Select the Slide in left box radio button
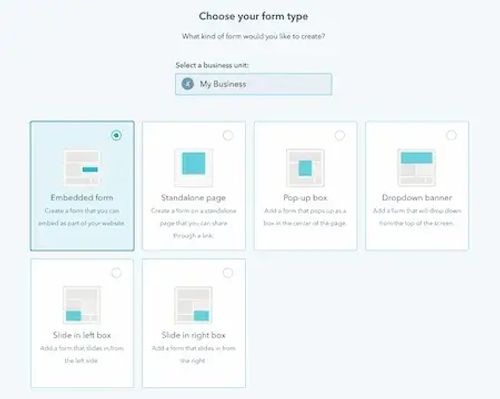The width and height of the screenshot is (500, 399). (x=116, y=273)
